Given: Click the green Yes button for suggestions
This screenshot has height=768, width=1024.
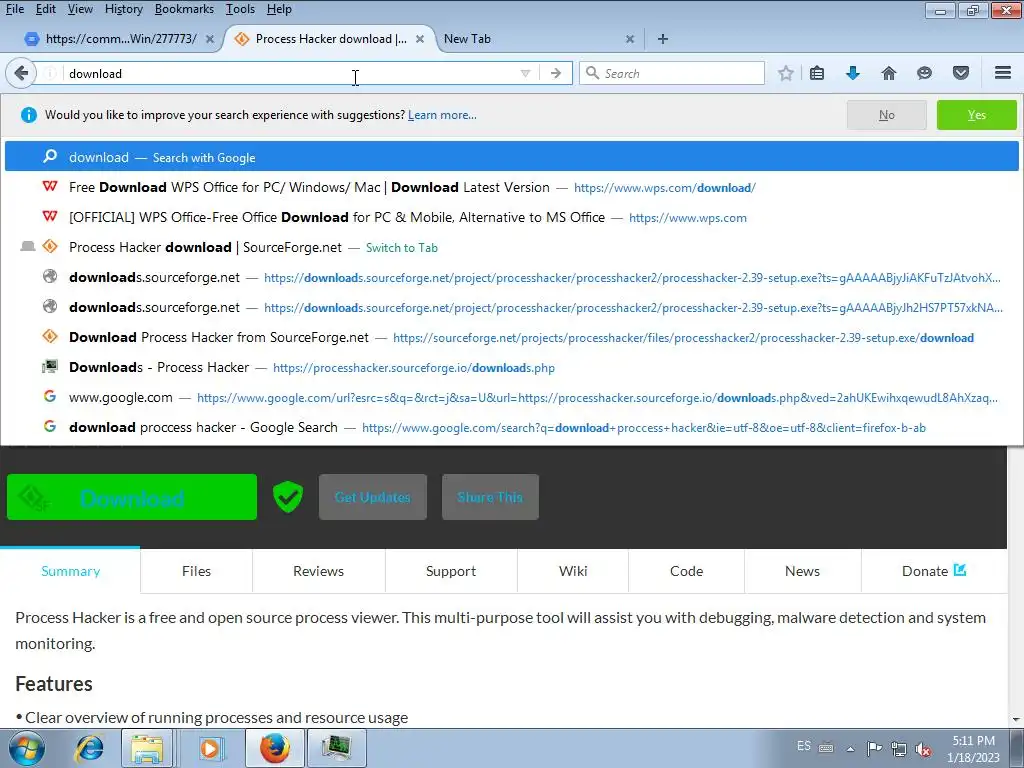Looking at the screenshot, I should (x=976, y=115).
